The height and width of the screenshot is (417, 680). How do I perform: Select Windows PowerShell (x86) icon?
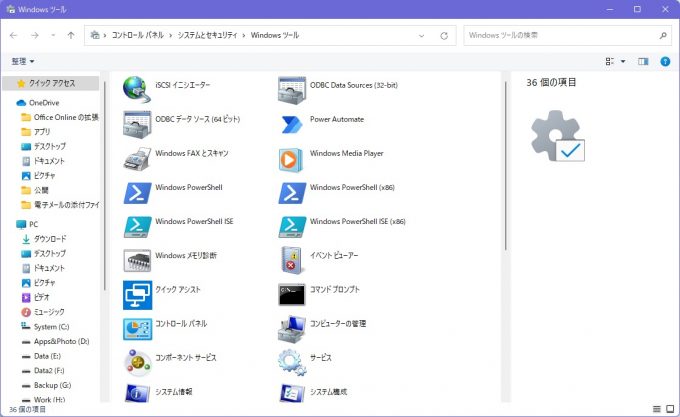292,193
